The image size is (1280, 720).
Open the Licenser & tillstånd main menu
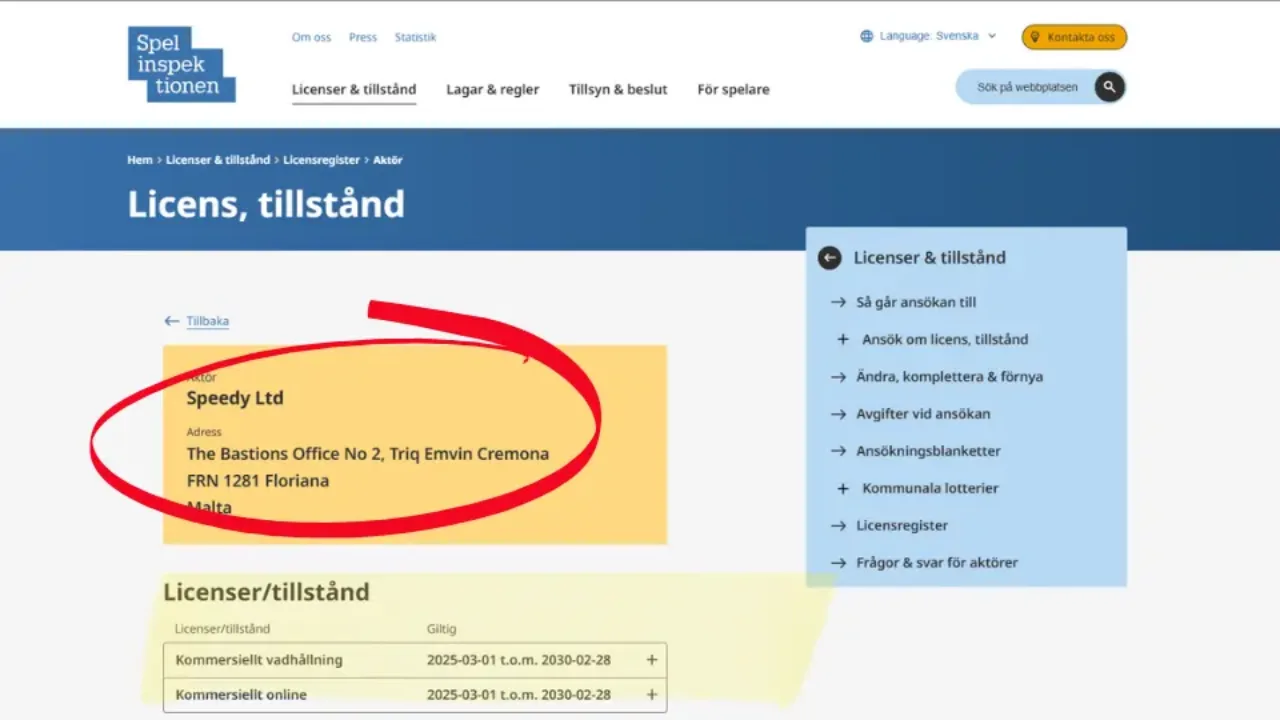(x=354, y=90)
